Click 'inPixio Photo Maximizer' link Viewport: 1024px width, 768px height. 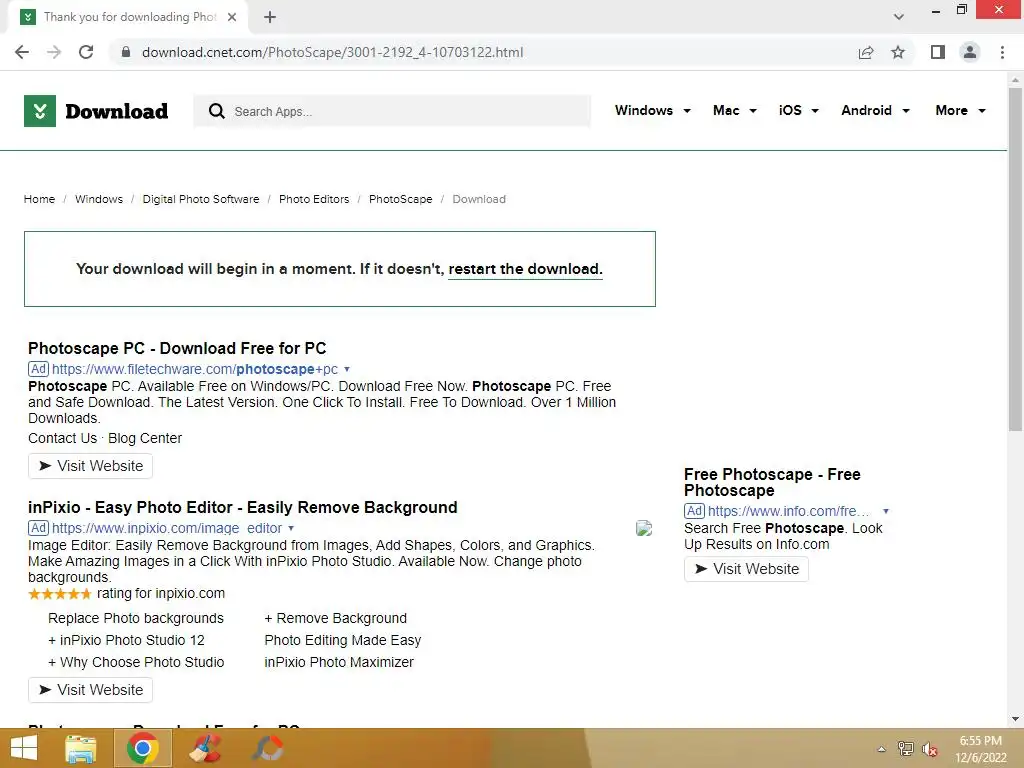339,662
